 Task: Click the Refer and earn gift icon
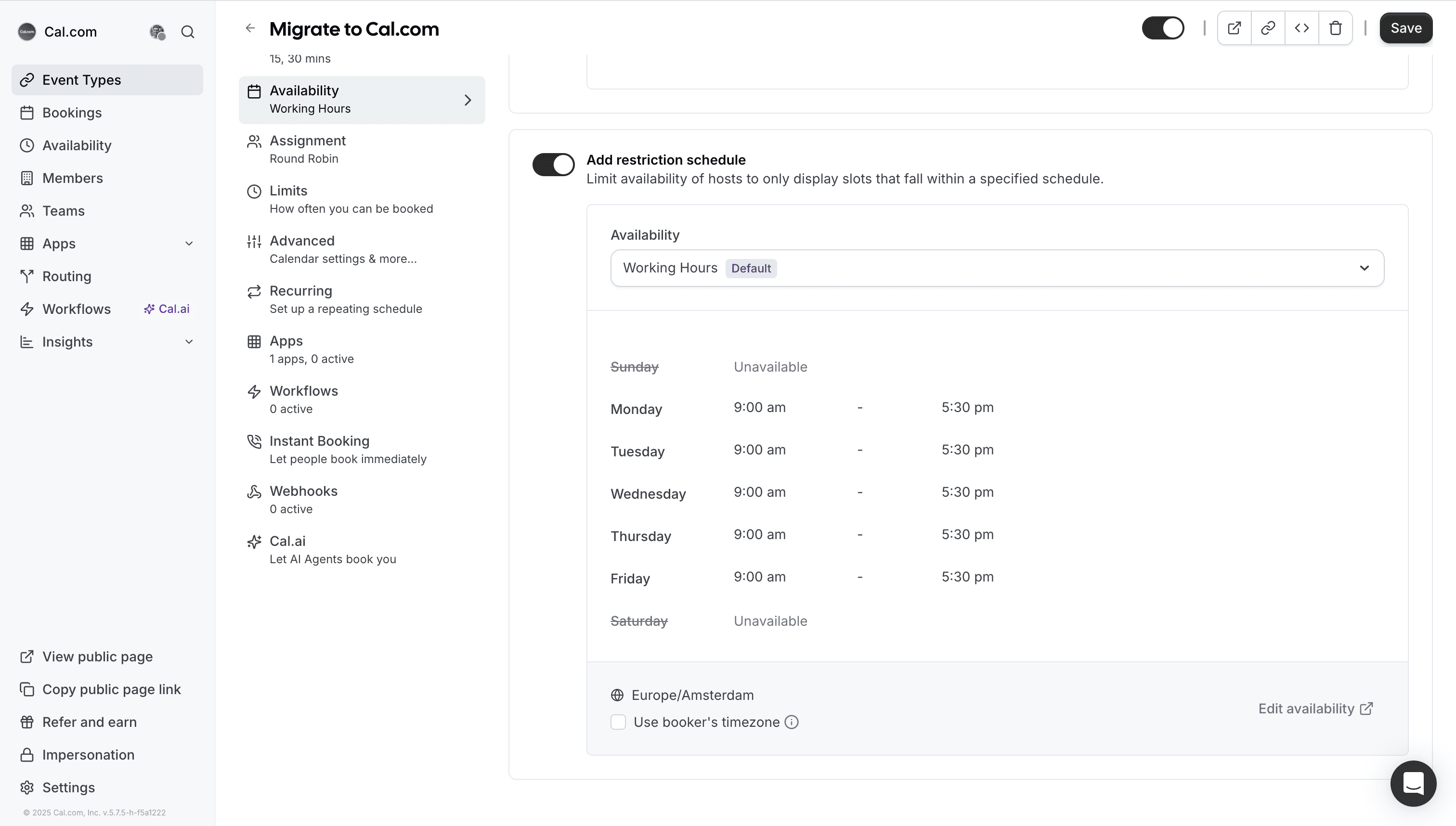pyautogui.click(x=26, y=722)
